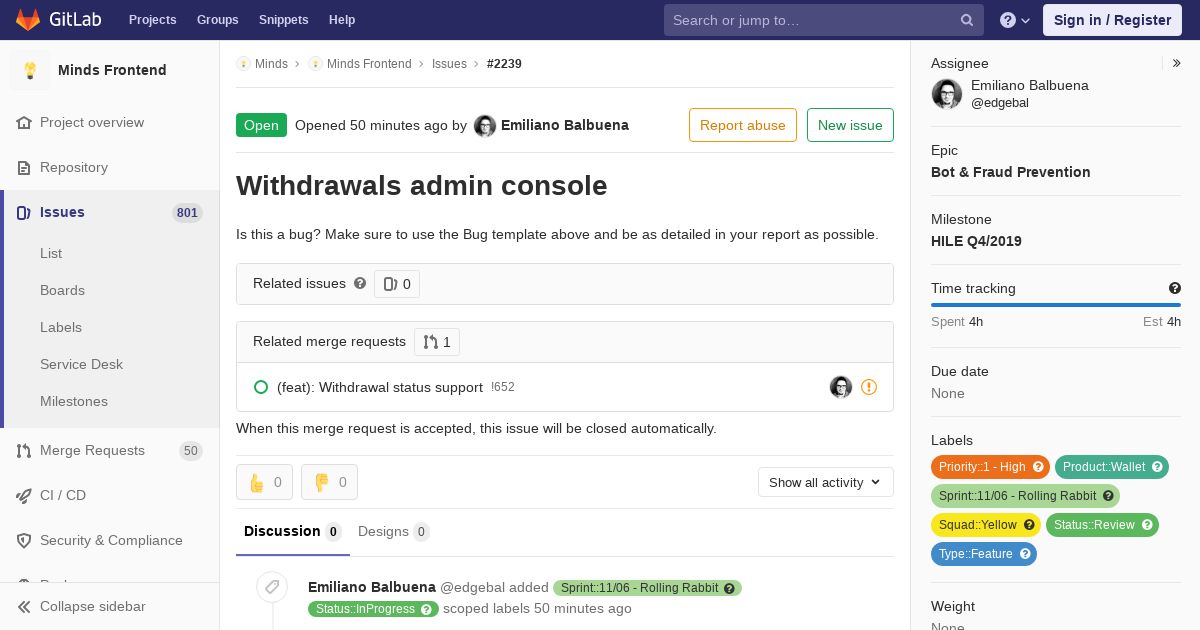Image resolution: width=1200 pixels, height=630 pixels.
Task: Click the Project overview home icon
Action: (x=24, y=123)
